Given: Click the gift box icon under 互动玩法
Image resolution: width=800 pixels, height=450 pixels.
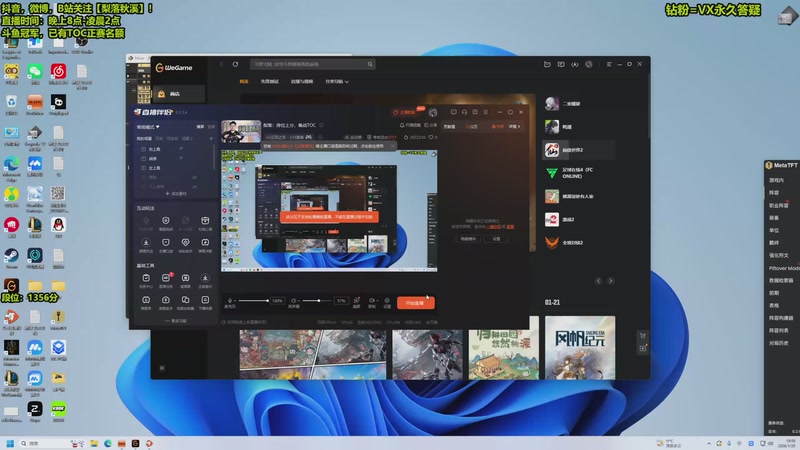Looking at the screenshot, I should tap(205, 220).
